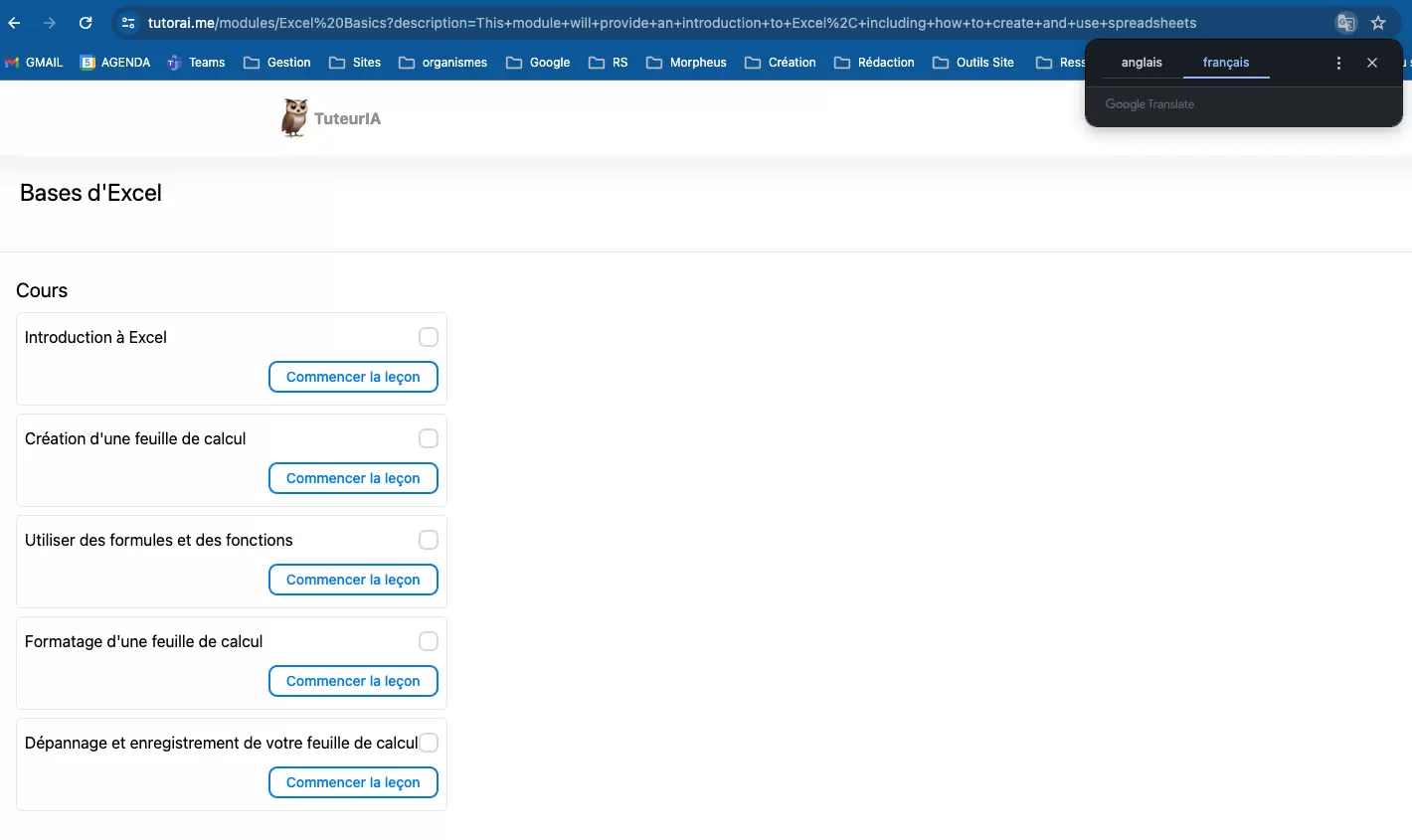
Task: Click the browser back arrow
Action: 14,23
